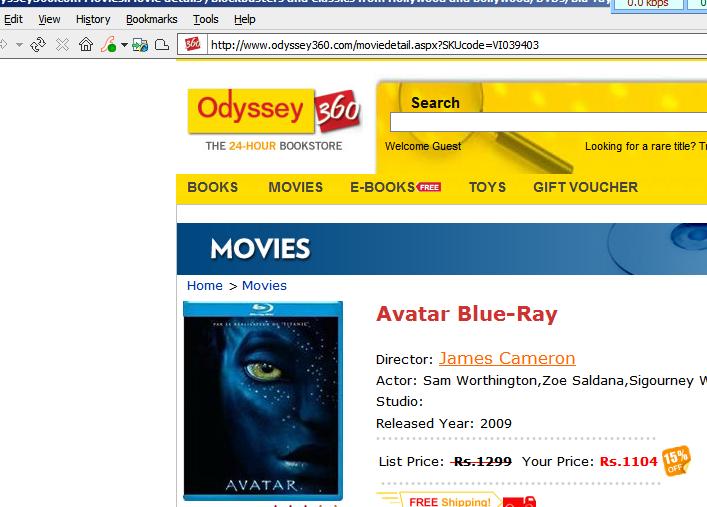Open the View menu
This screenshot has width=707, height=507.
click(49, 19)
